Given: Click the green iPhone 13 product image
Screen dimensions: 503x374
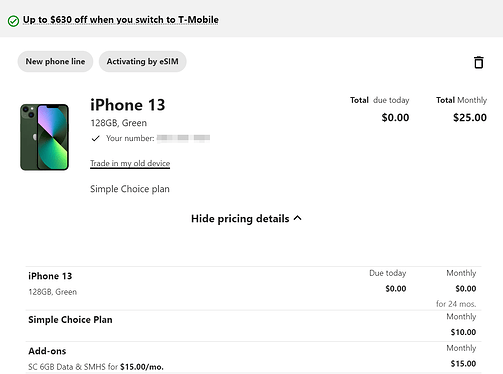Looking at the screenshot, I should (x=44, y=137).
